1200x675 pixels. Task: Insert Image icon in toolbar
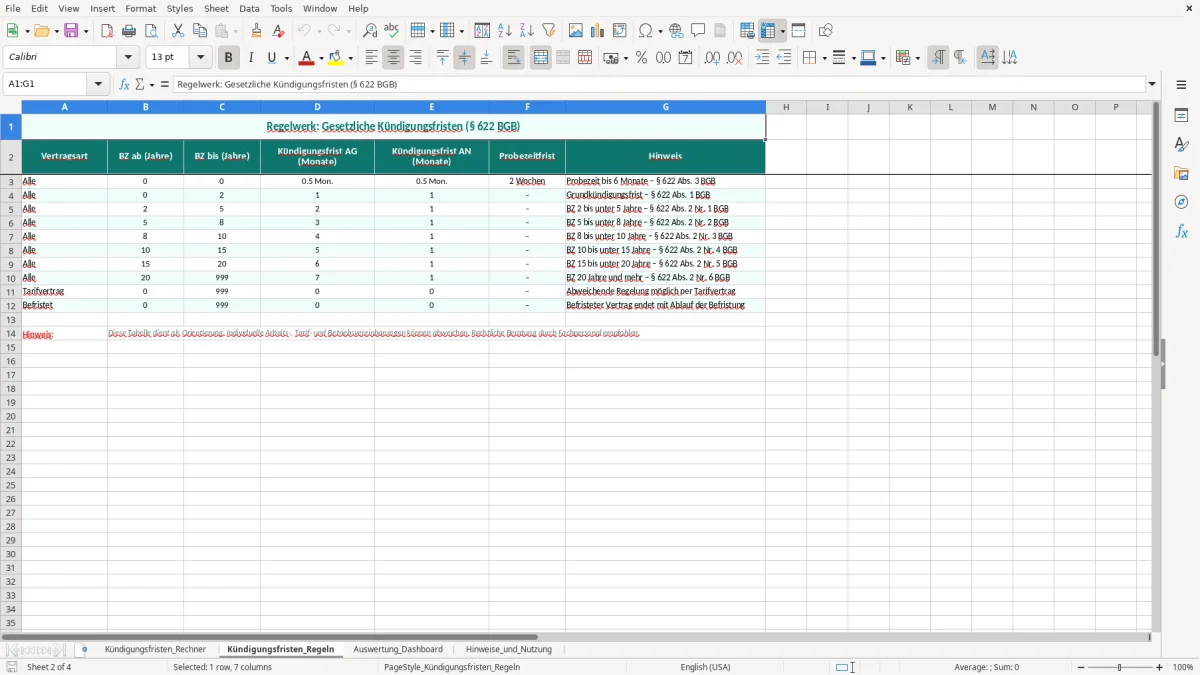(x=576, y=31)
